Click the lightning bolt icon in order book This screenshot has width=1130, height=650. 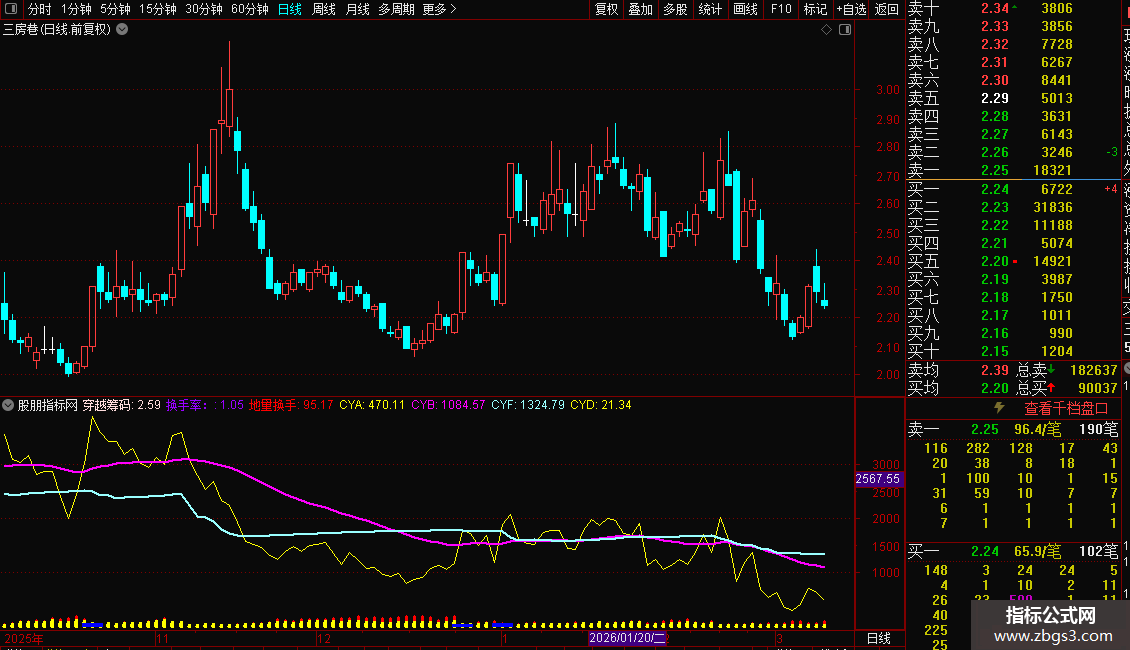[x=998, y=408]
